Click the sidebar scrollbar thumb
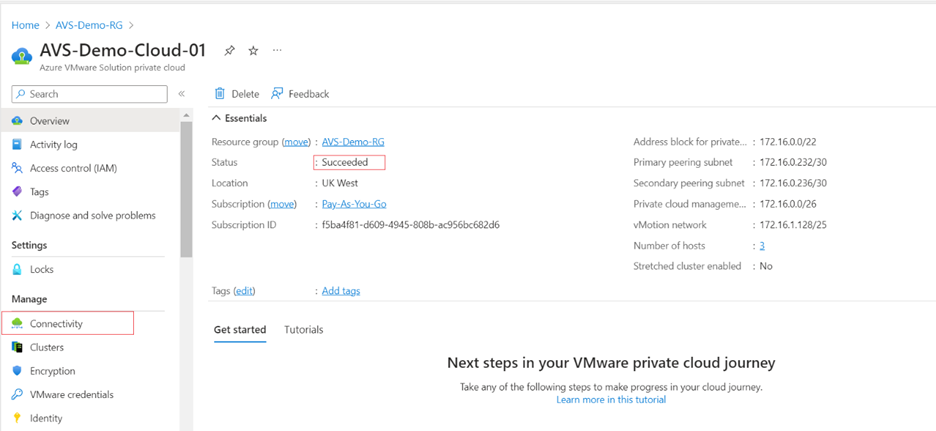The image size is (936, 431). [186, 188]
